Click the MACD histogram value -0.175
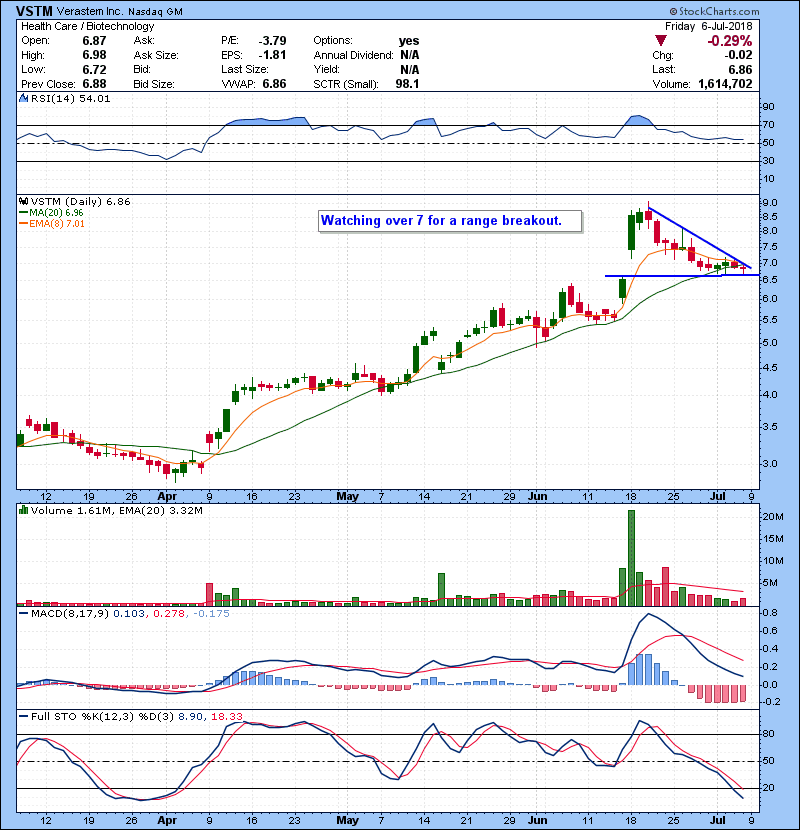The height and width of the screenshot is (830, 800). [x=211, y=614]
